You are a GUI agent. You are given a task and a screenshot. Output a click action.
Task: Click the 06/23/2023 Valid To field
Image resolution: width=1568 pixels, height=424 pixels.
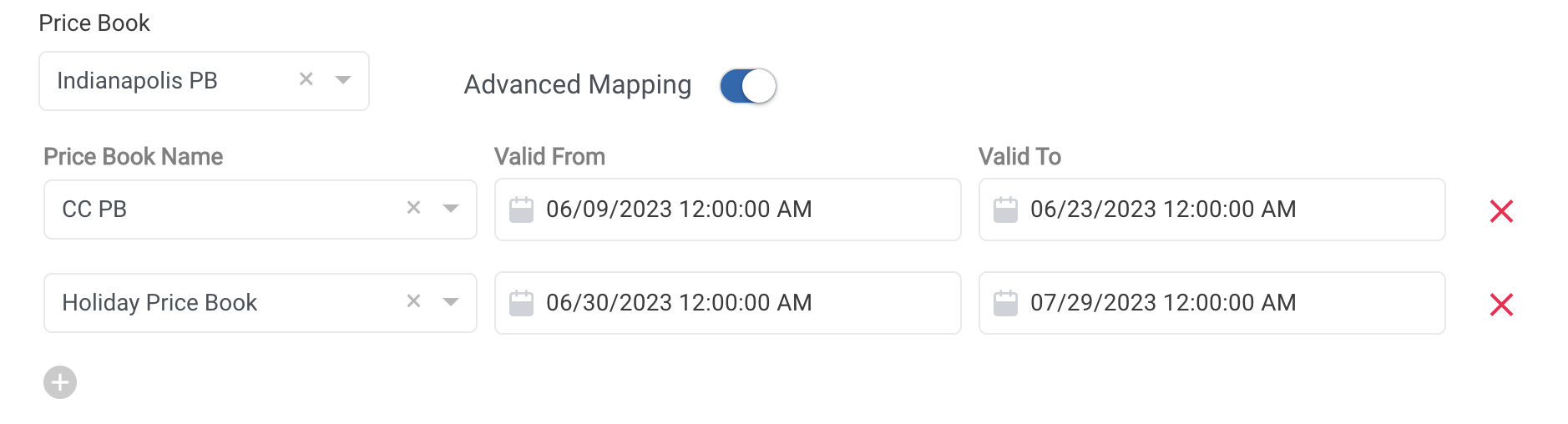tap(1163, 209)
